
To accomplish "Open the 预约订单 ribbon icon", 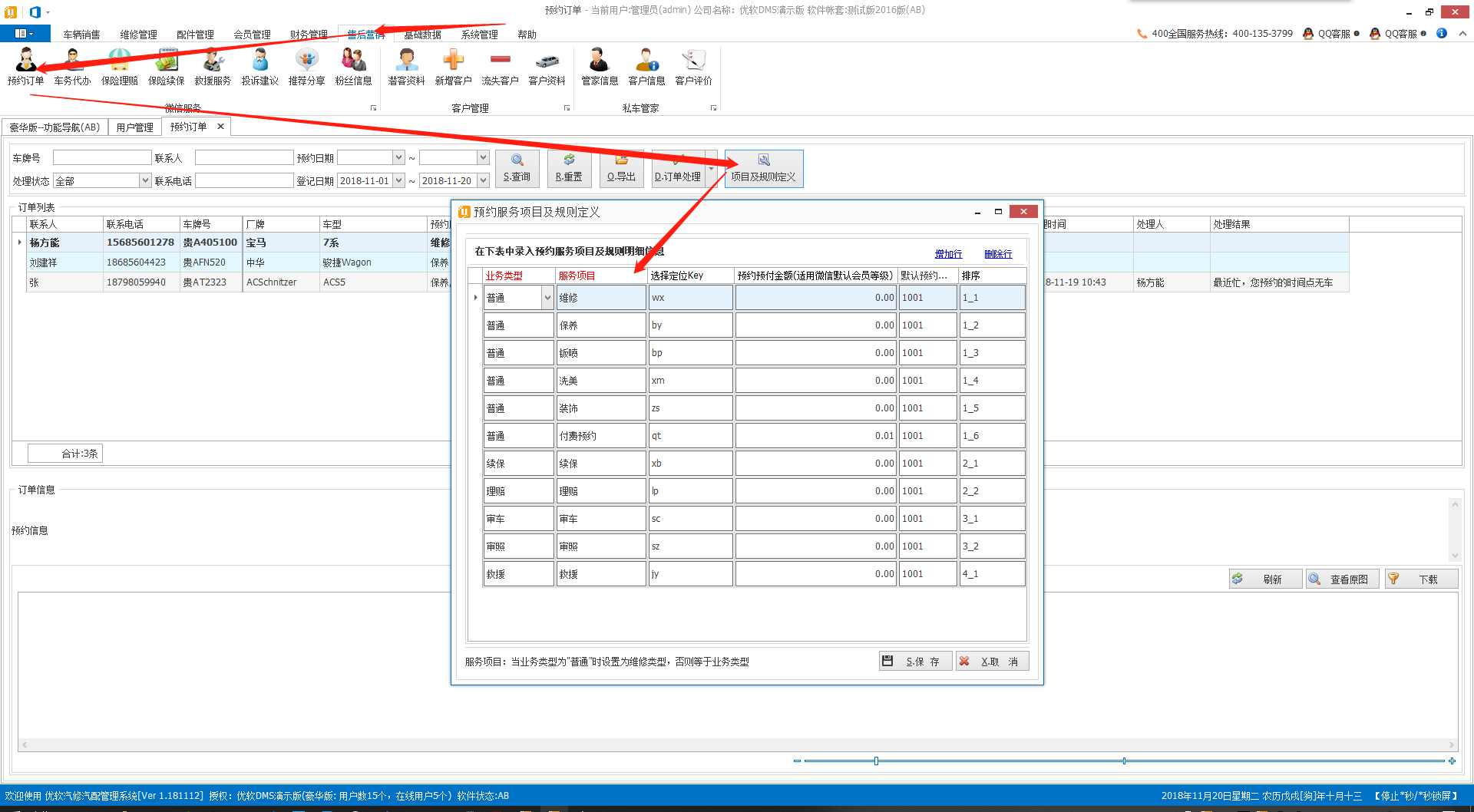I will pos(25,67).
